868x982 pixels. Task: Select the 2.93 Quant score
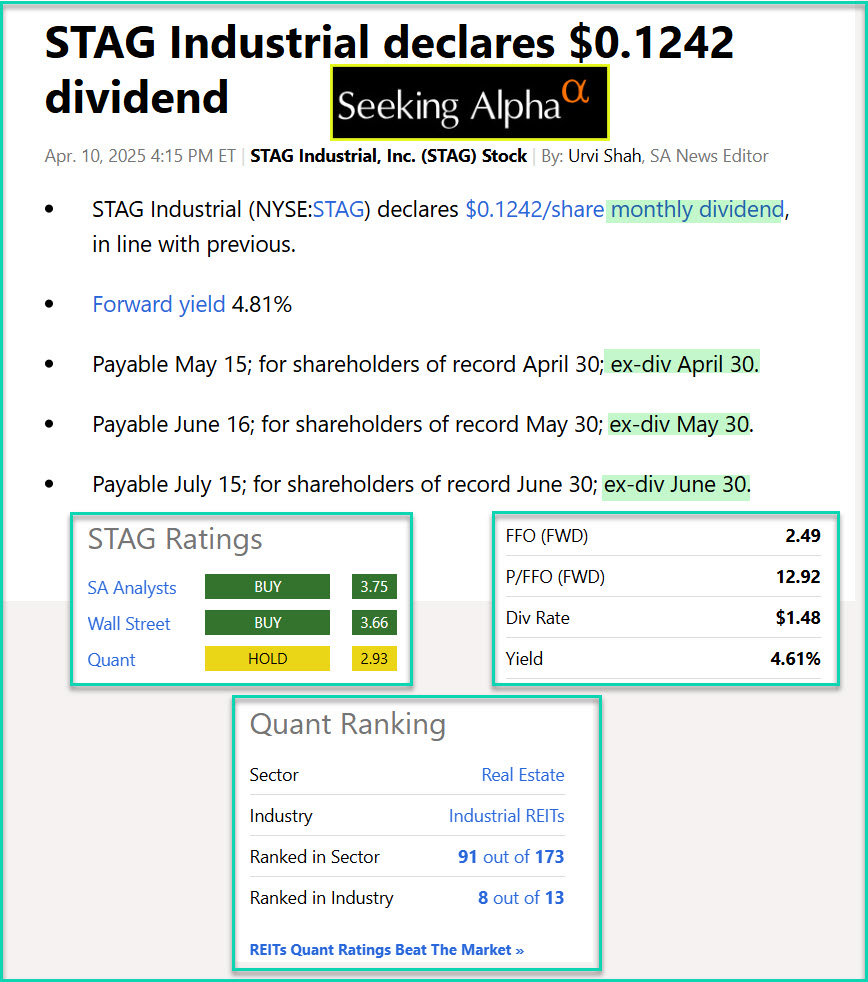click(x=374, y=659)
